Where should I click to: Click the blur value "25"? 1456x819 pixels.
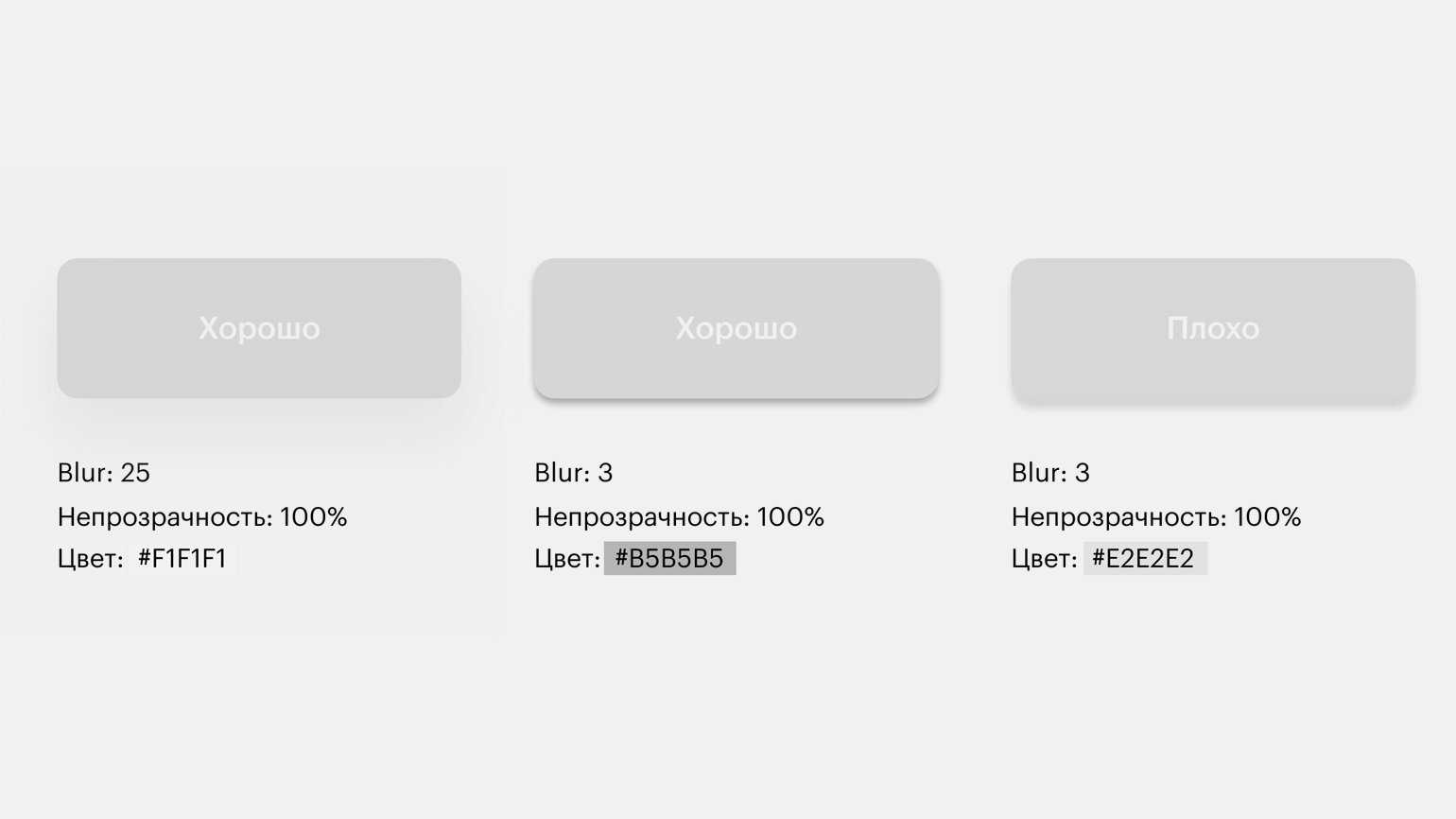point(135,473)
